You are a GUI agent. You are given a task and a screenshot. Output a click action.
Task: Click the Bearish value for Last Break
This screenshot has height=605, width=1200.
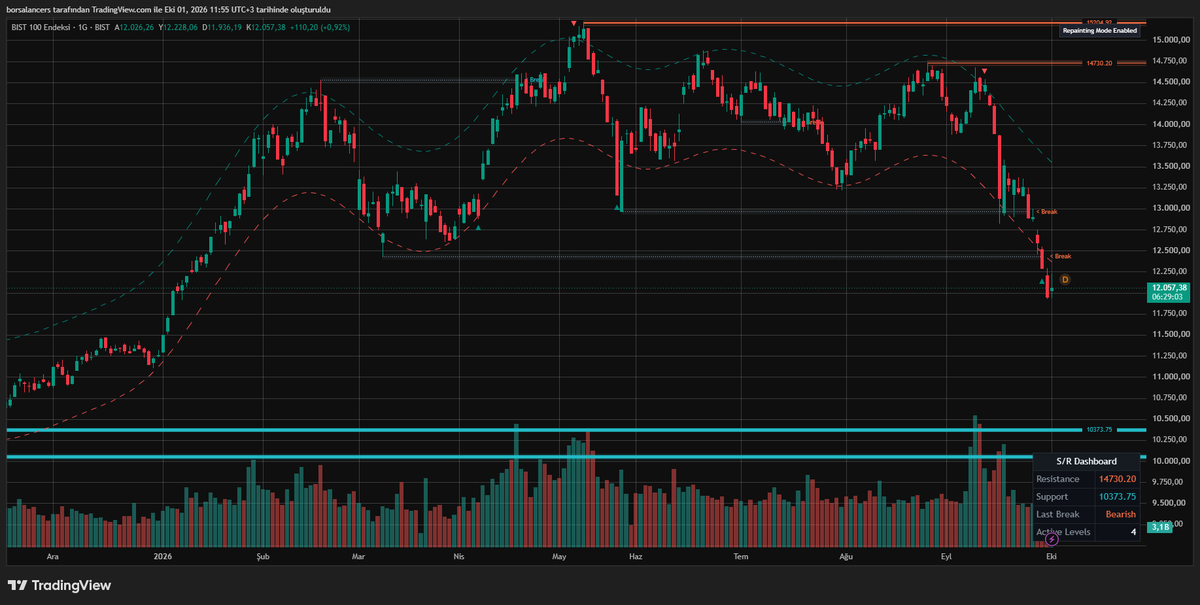[x=1120, y=514]
